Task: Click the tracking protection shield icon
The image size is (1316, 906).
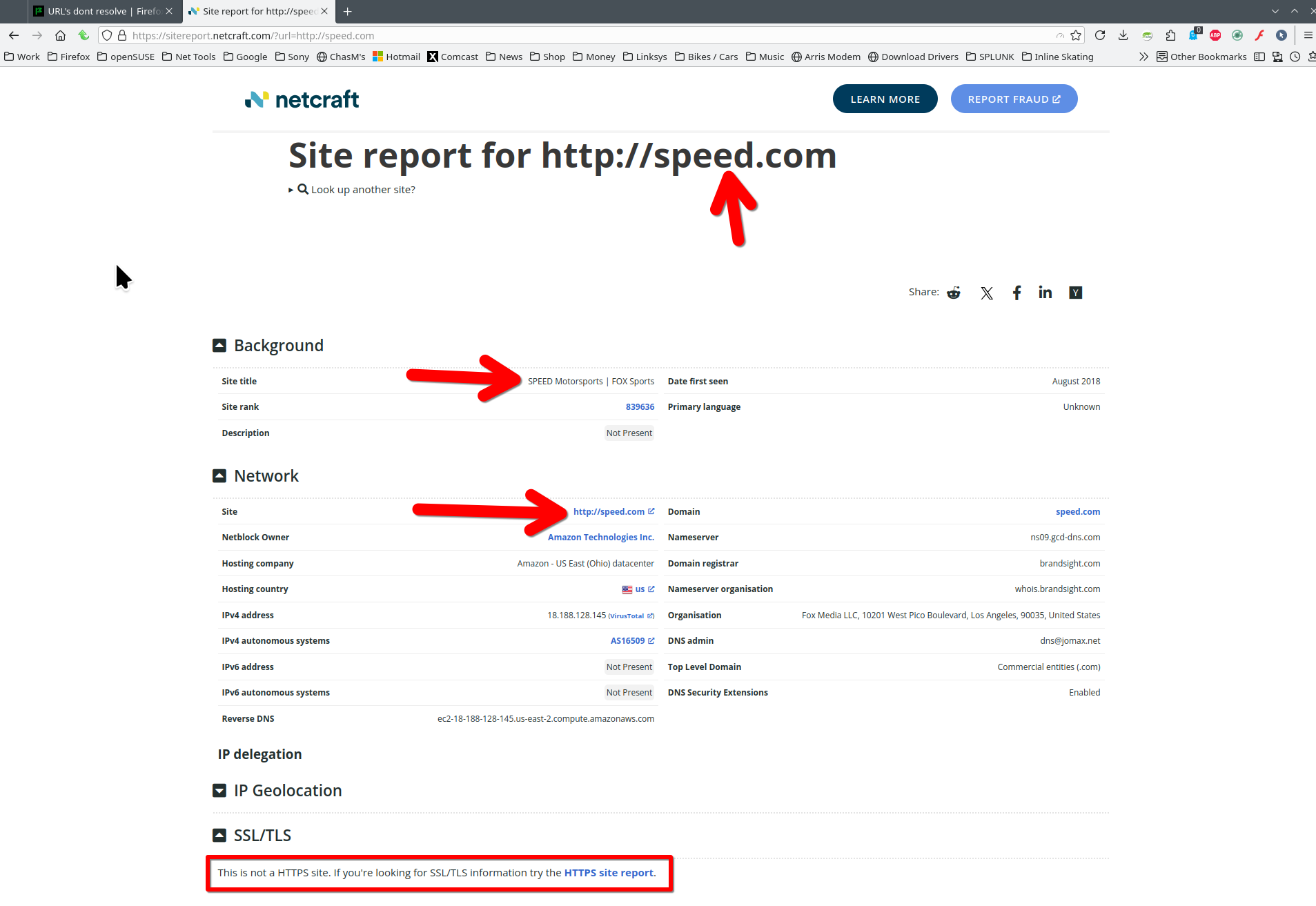Action: click(107, 35)
